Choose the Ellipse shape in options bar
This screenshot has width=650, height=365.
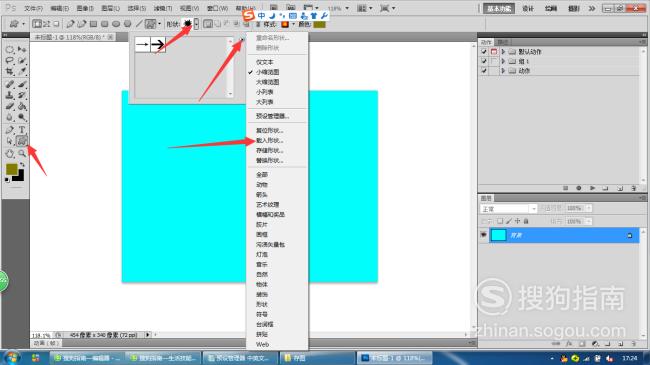pos(116,24)
